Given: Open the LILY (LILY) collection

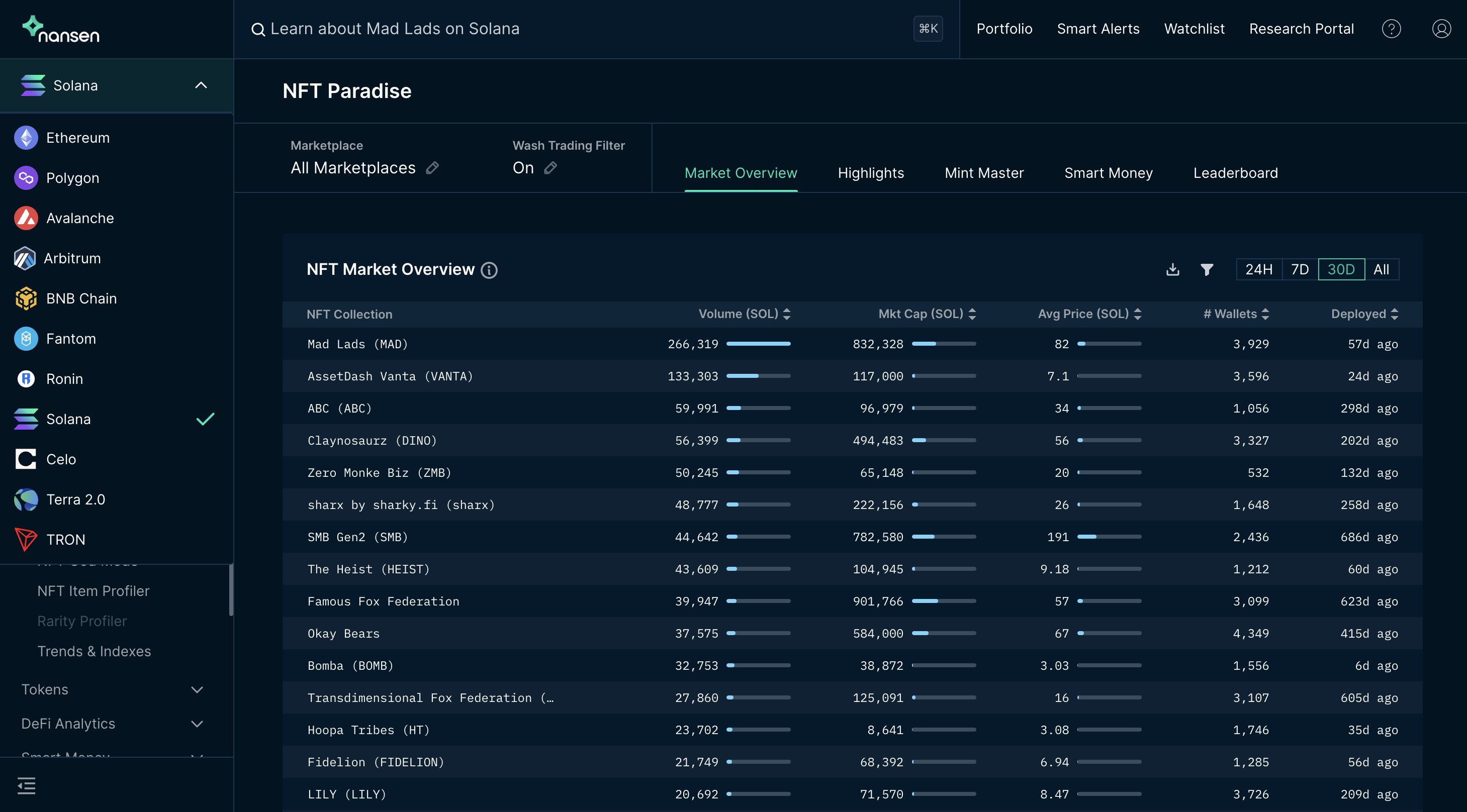Looking at the screenshot, I should [x=347, y=794].
